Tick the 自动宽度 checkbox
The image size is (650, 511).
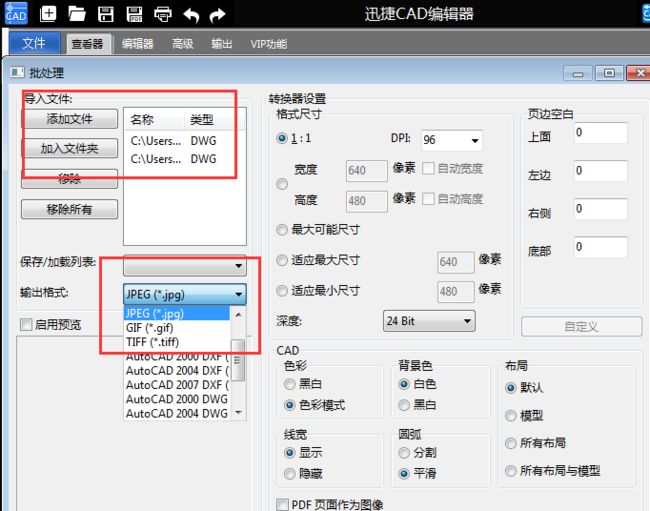tap(428, 169)
